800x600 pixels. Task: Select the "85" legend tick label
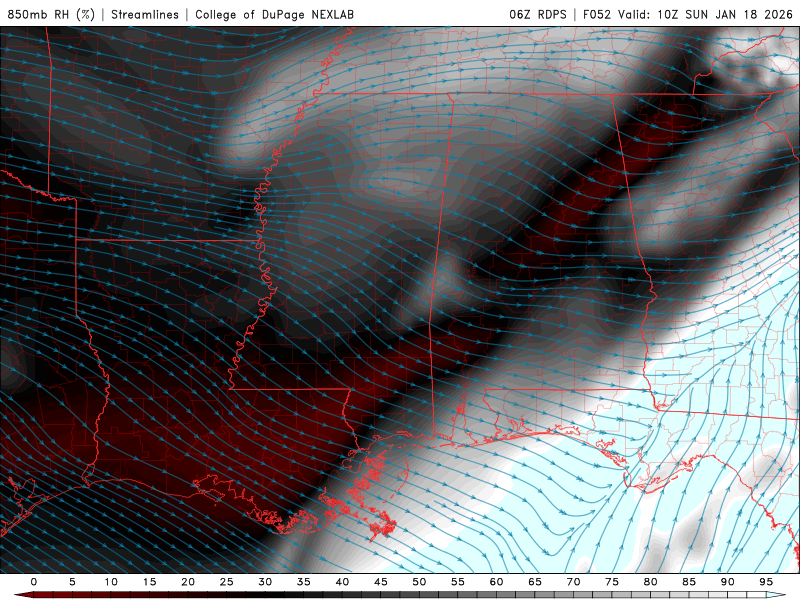689,582
